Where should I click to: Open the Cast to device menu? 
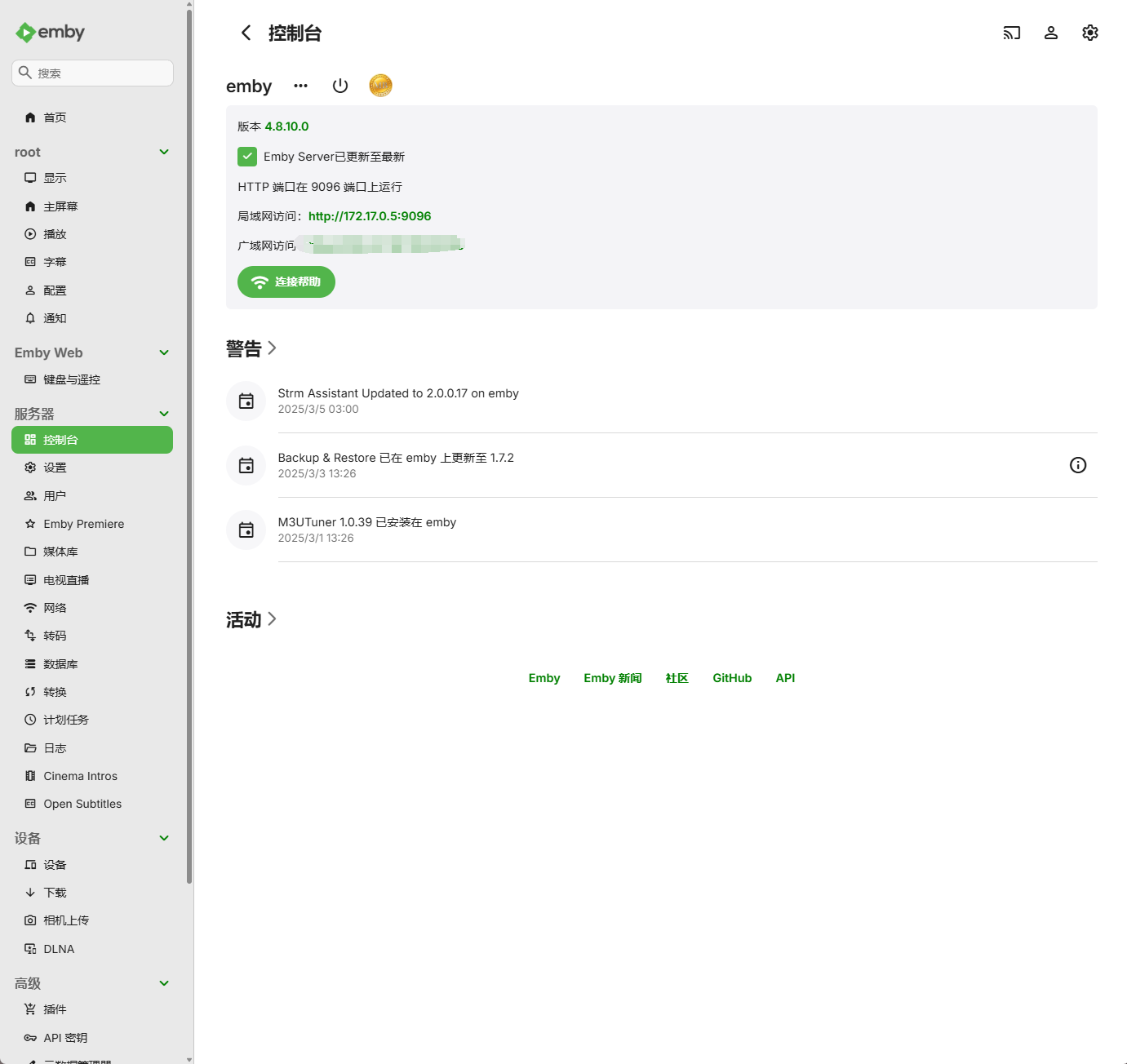pos(1011,33)
